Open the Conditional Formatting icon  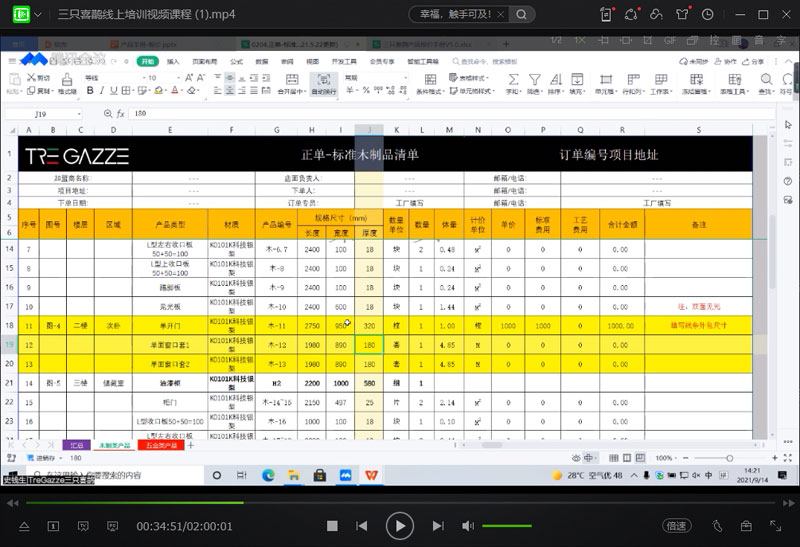pos(430,79)
